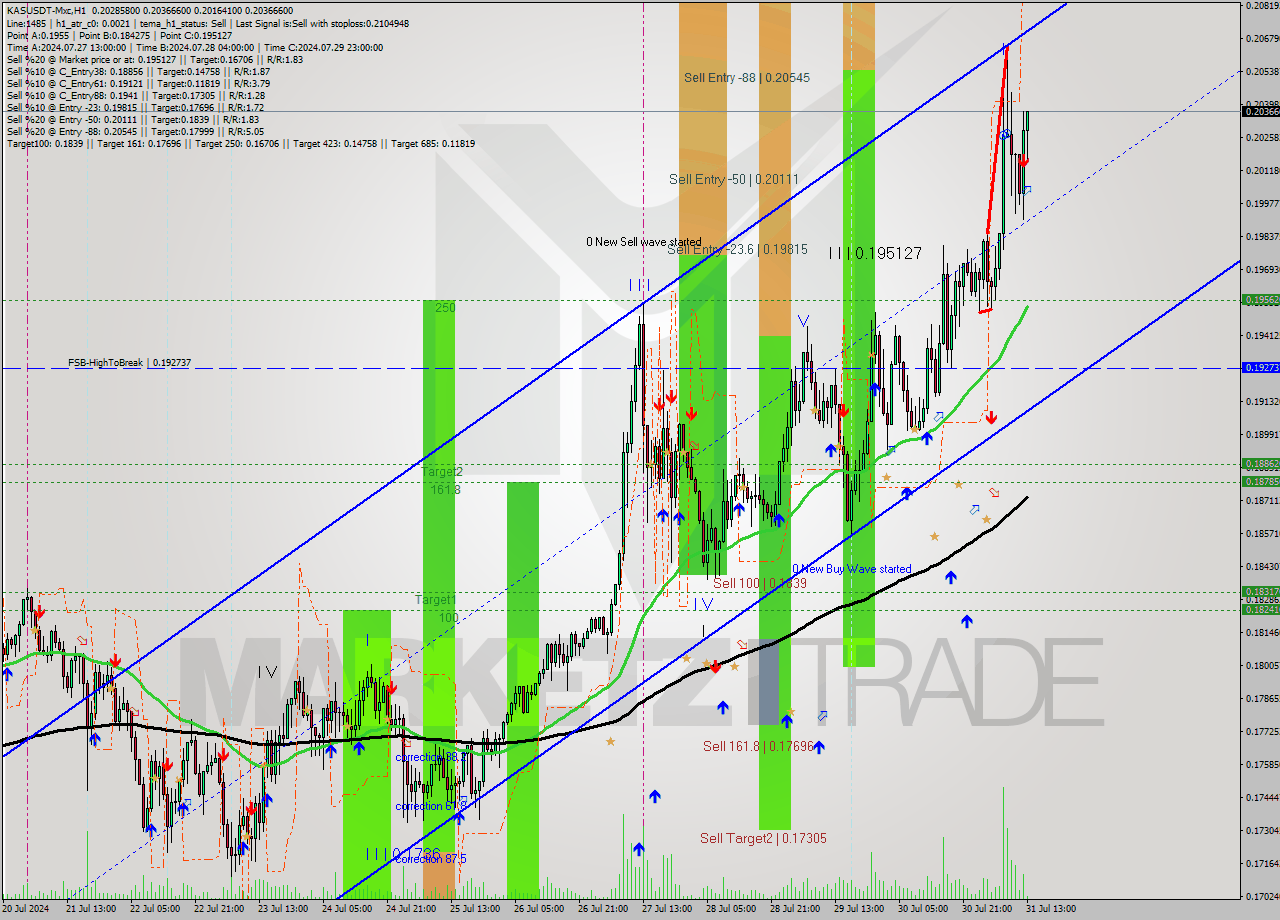Click the 0.17444 price axis value
Screen dimensions: 1280x920
pyautogui.click(x=1262, y=797)
